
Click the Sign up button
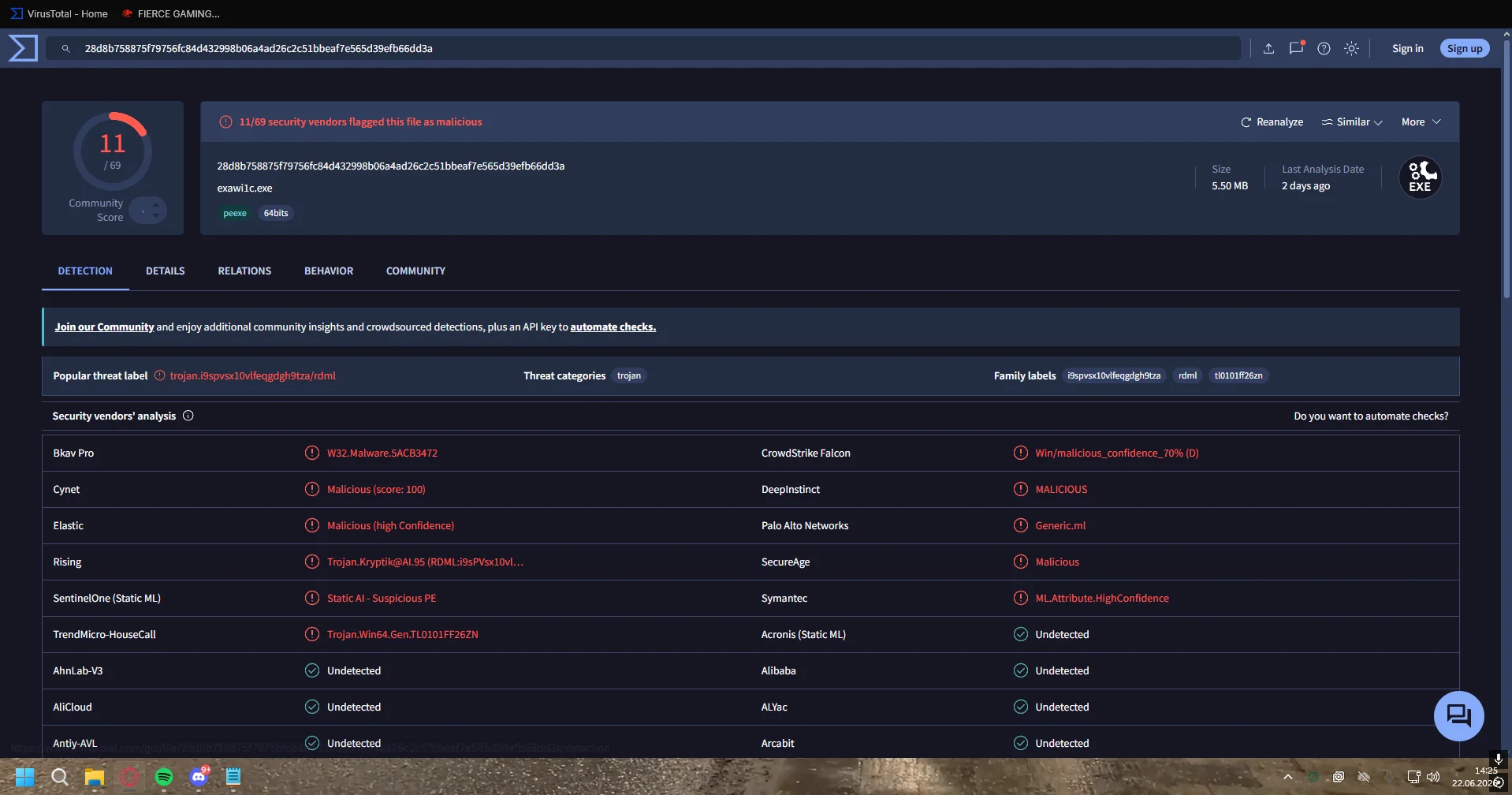coord(1465,49)
